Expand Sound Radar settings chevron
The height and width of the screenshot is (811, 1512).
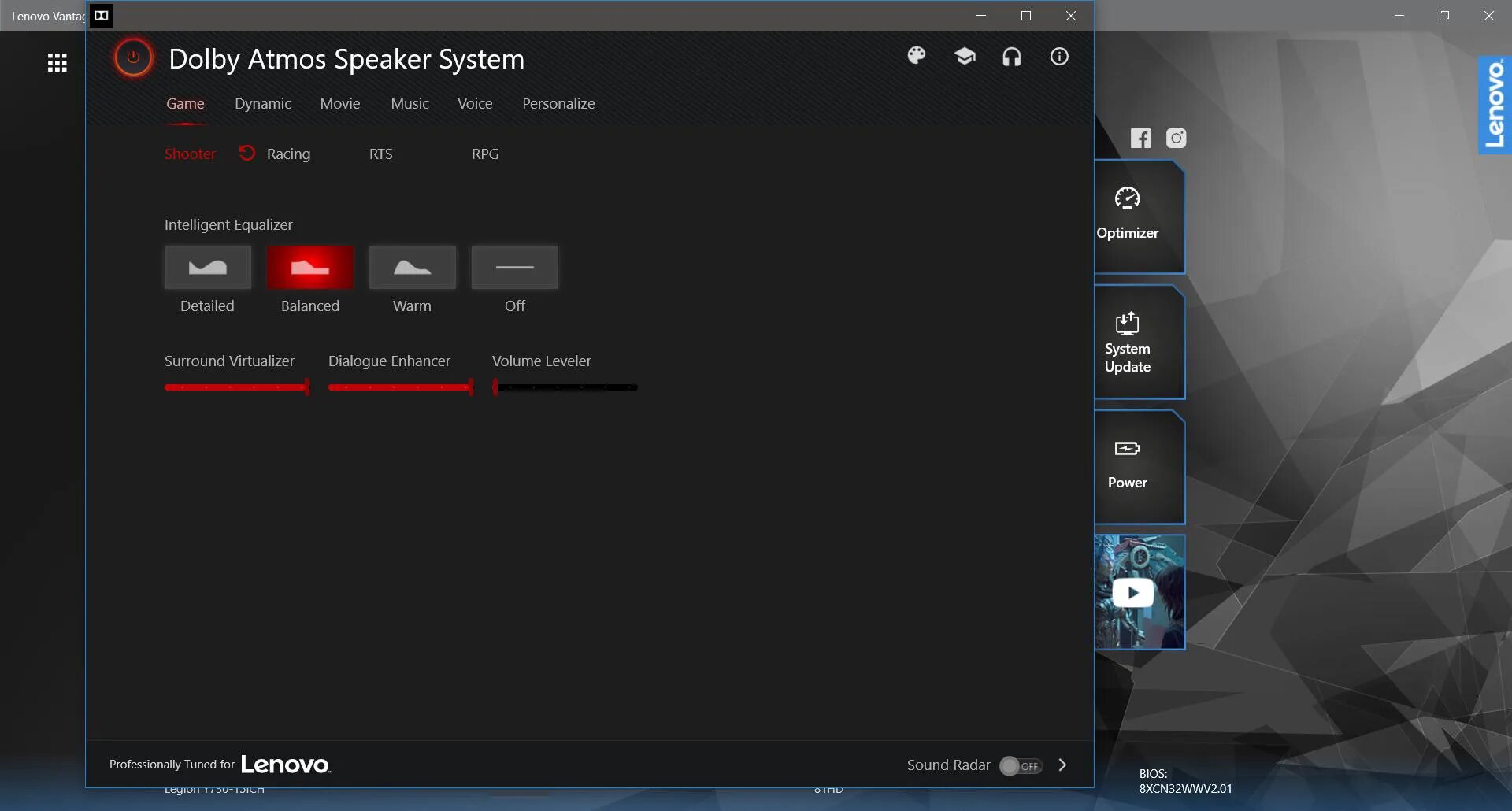click(1062, 765)
